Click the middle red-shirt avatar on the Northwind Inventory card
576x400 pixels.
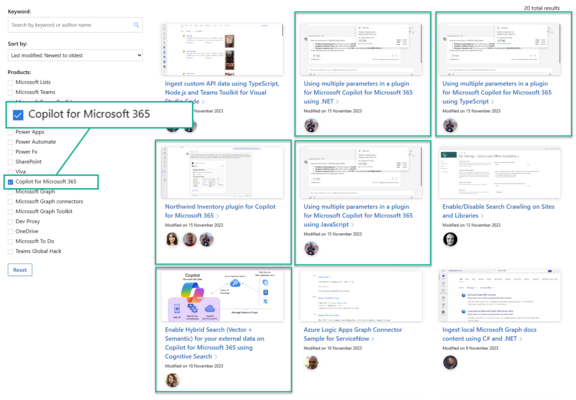click(190, 239)
